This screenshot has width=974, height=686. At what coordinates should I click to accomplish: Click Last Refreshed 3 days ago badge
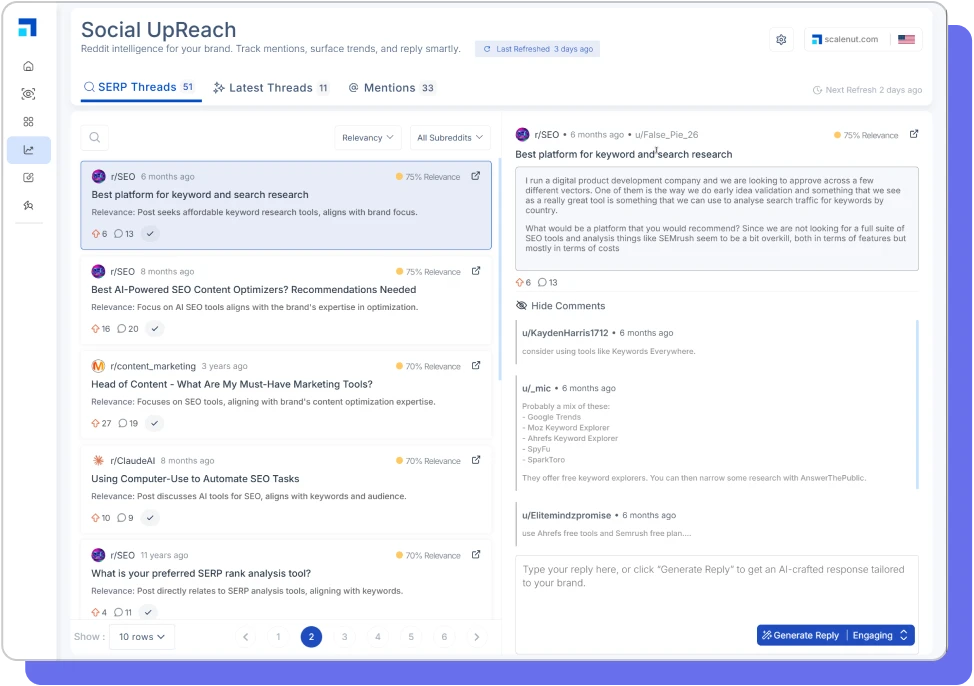(537, 49)
